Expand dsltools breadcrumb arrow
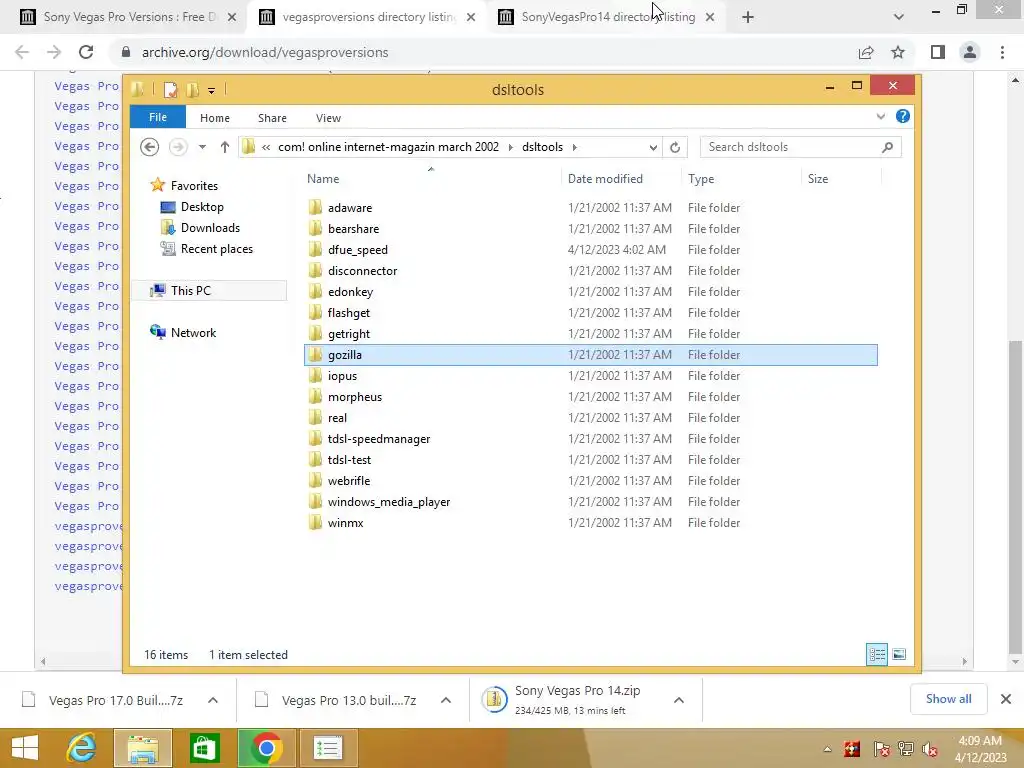Viewport: 1024px width, 768px height. point(575,147)
